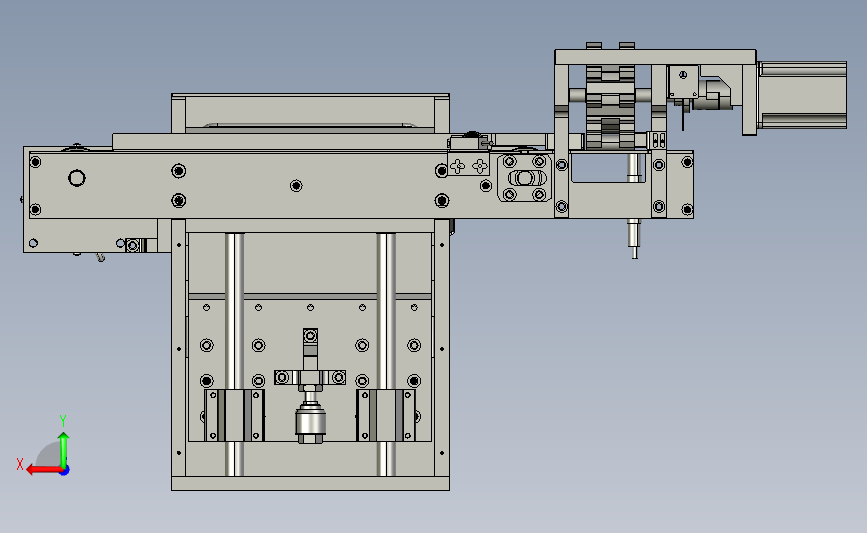Click the blue Z axis dot of triad

pyautogui.click(x=65, y=471)
